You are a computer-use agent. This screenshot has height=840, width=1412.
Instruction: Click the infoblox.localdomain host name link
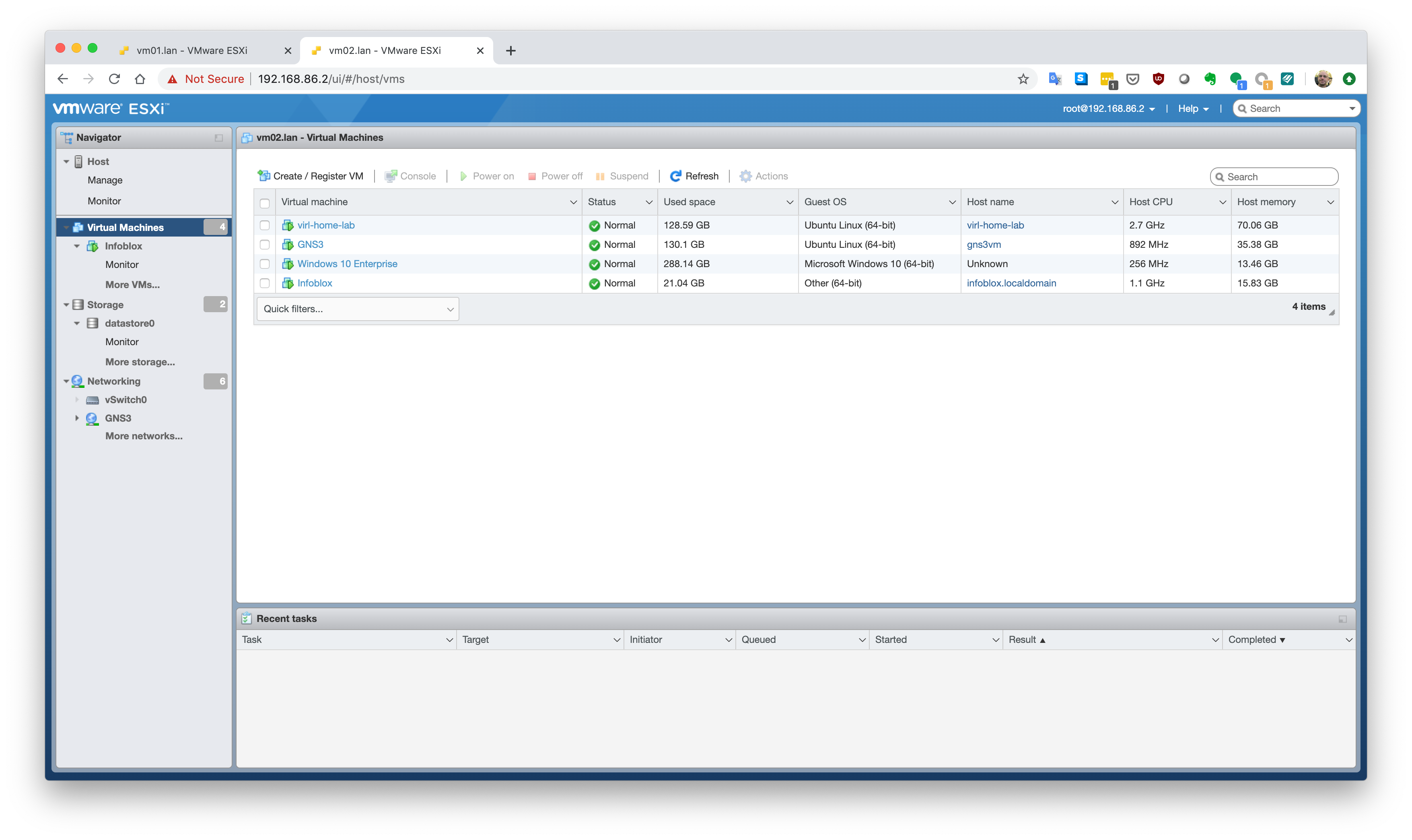(x=1011, y=283)
